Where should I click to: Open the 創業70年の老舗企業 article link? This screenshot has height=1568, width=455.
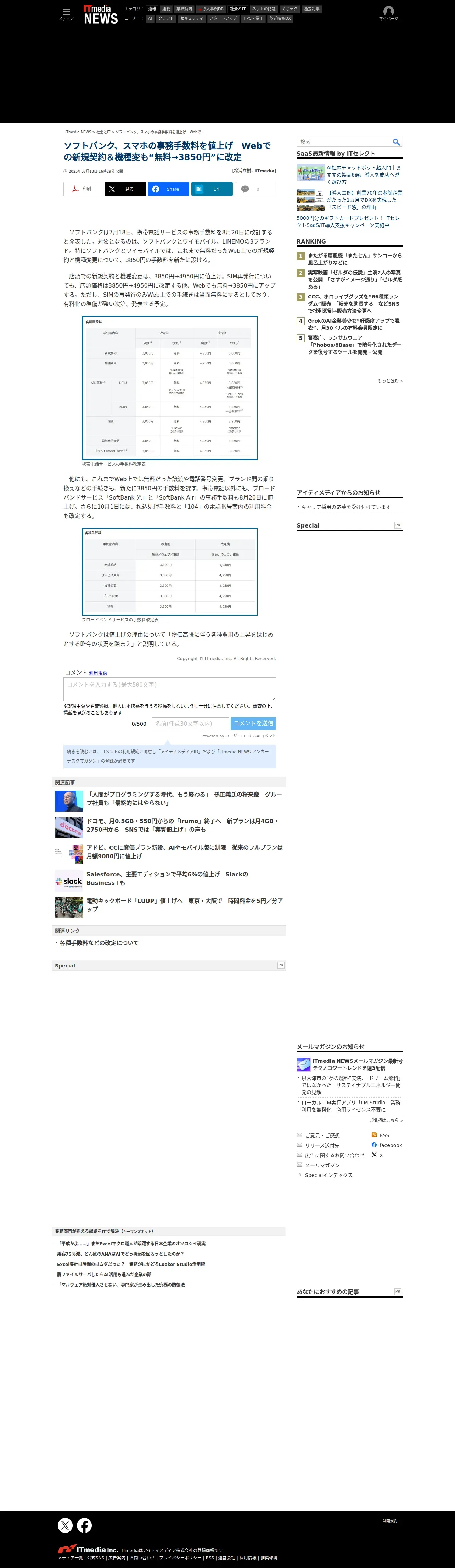click(x=364, y=200)
